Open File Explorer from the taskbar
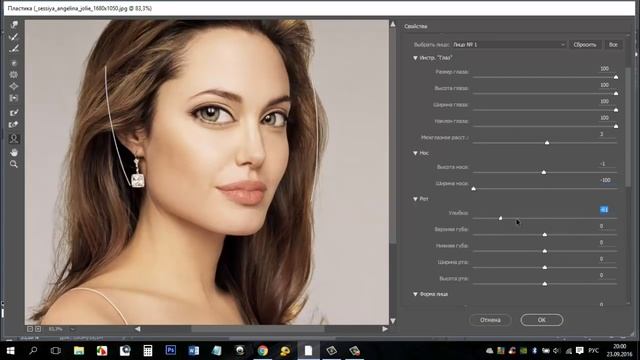640x360 pixels. (79, 351)
